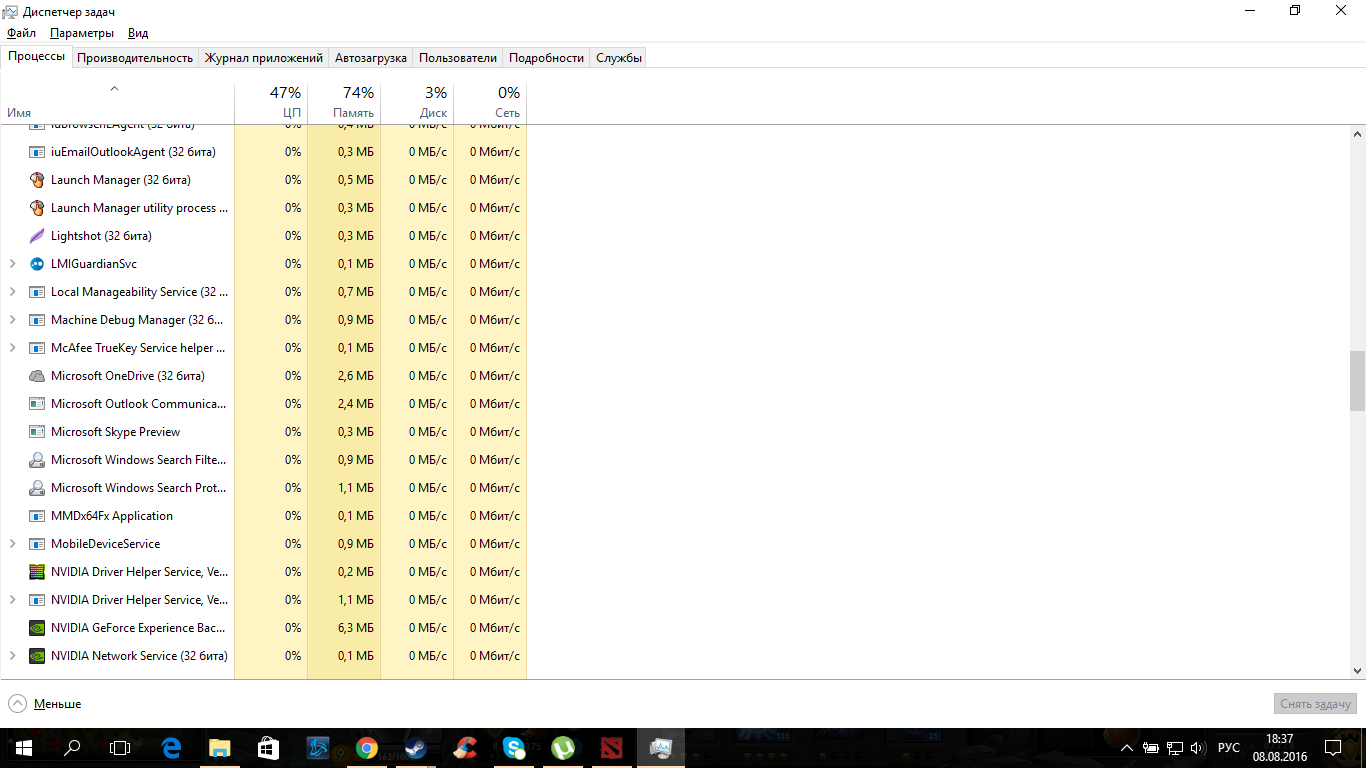Screen dimensions: 1366x768
Task: Sort by the Сеть column header
Action: [x=490, y=102]
